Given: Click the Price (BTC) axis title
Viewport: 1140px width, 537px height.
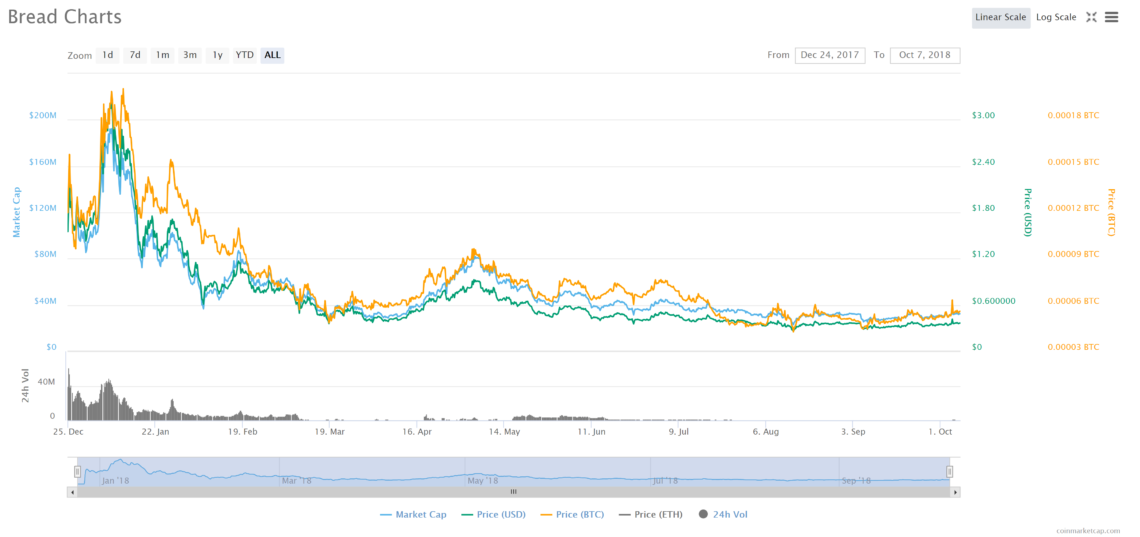Looking at the screenshot, I should pyautogui.click(x=1110, y=212).
